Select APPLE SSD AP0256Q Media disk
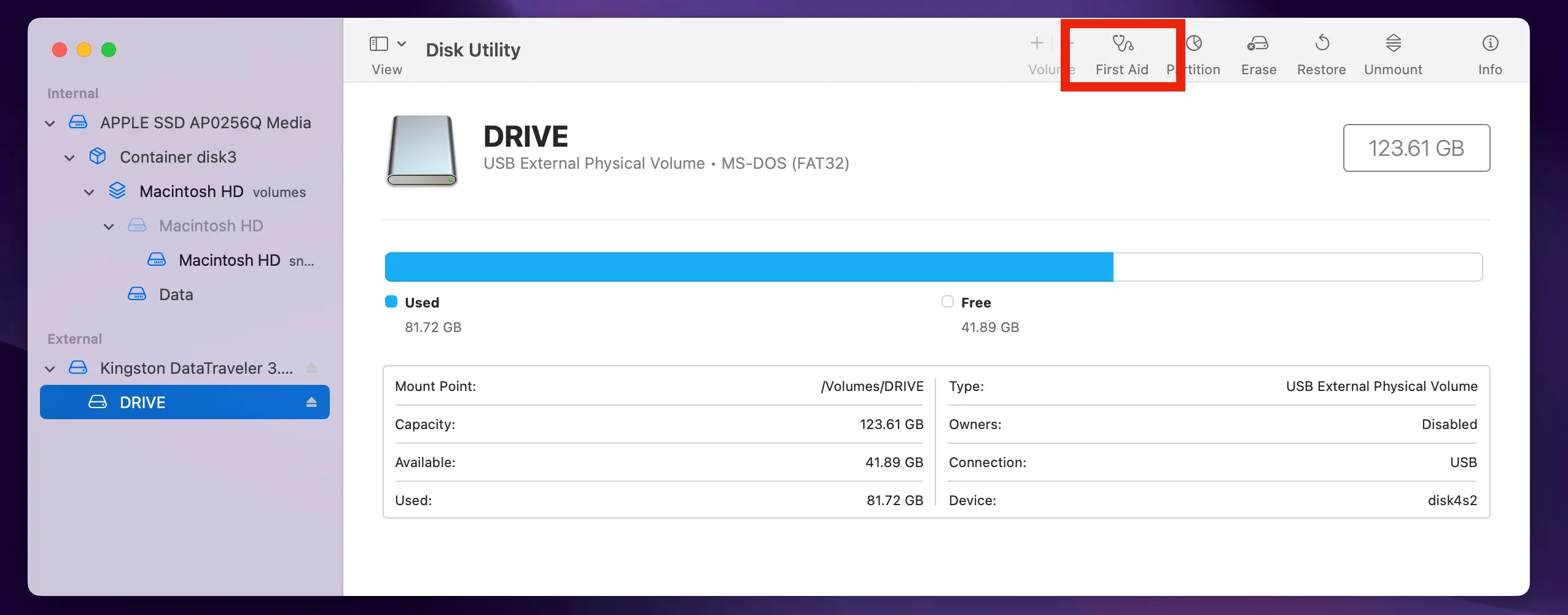This screenshot has width=1568, height=615. (x=184, y=123)
